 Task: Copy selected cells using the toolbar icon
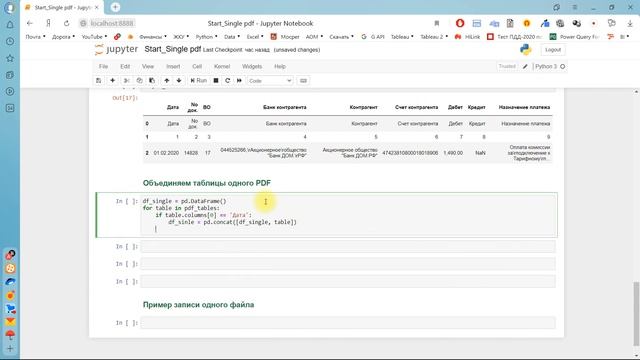coord(139,80)
